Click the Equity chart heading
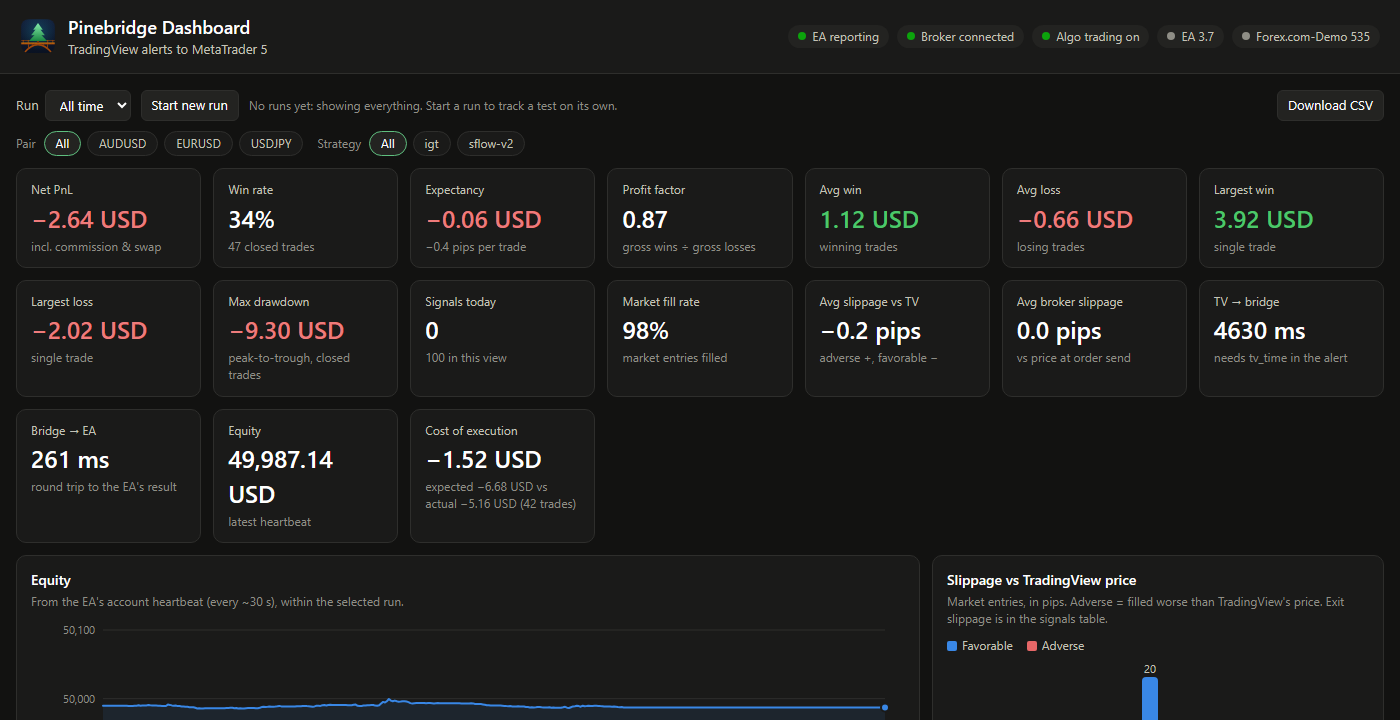 (x=51, y=580)
